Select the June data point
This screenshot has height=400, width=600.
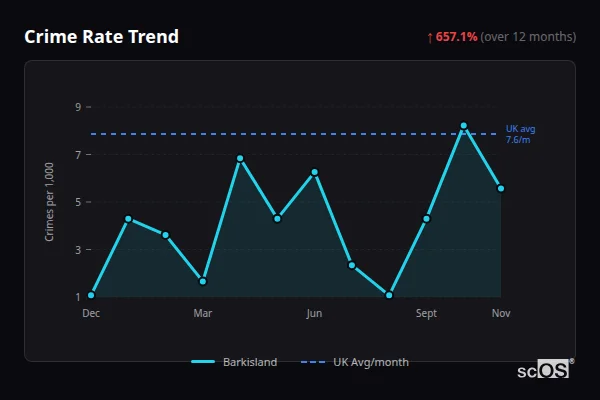click(315, 172)
